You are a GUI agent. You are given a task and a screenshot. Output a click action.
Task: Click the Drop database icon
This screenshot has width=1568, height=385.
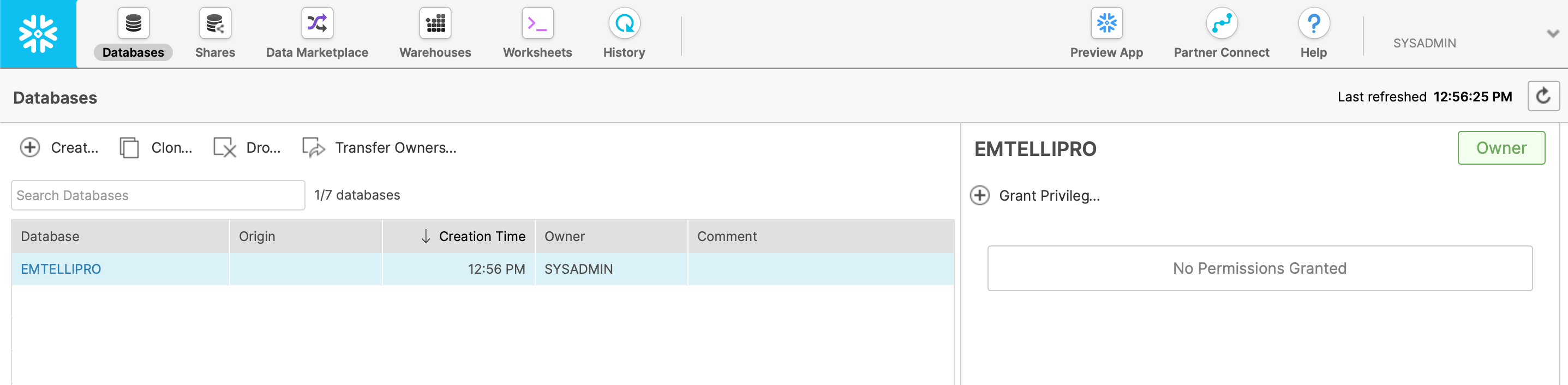225,148
